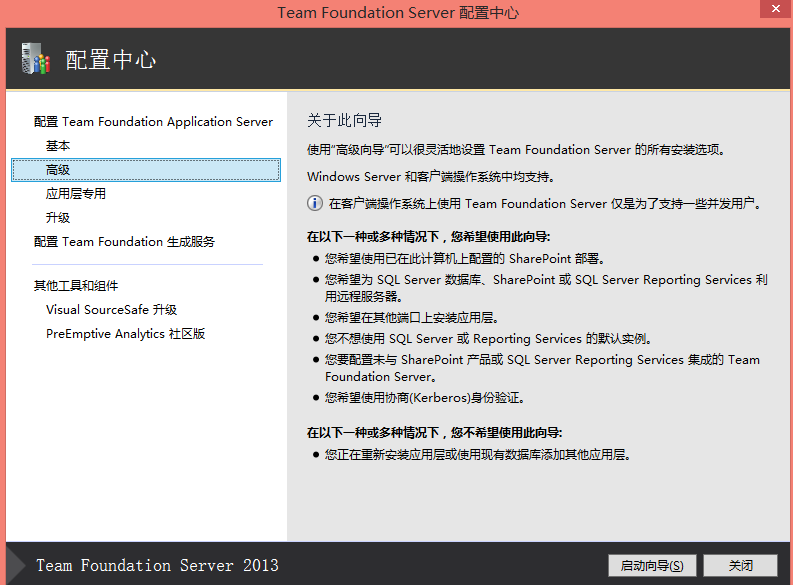Click bullet about 重新安装应用层
This screenshot has height=585, width=793.
coord(477,455)
